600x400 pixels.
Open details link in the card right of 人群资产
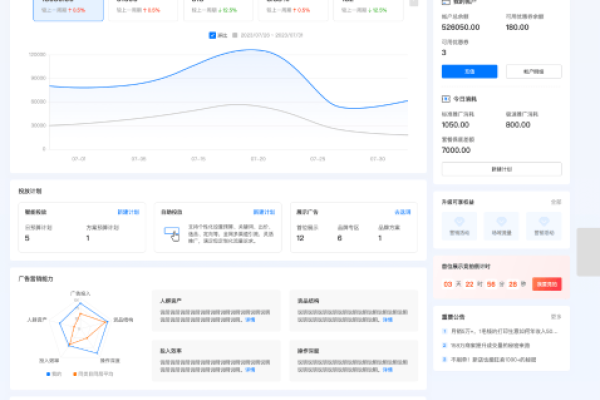click(388, 320)
